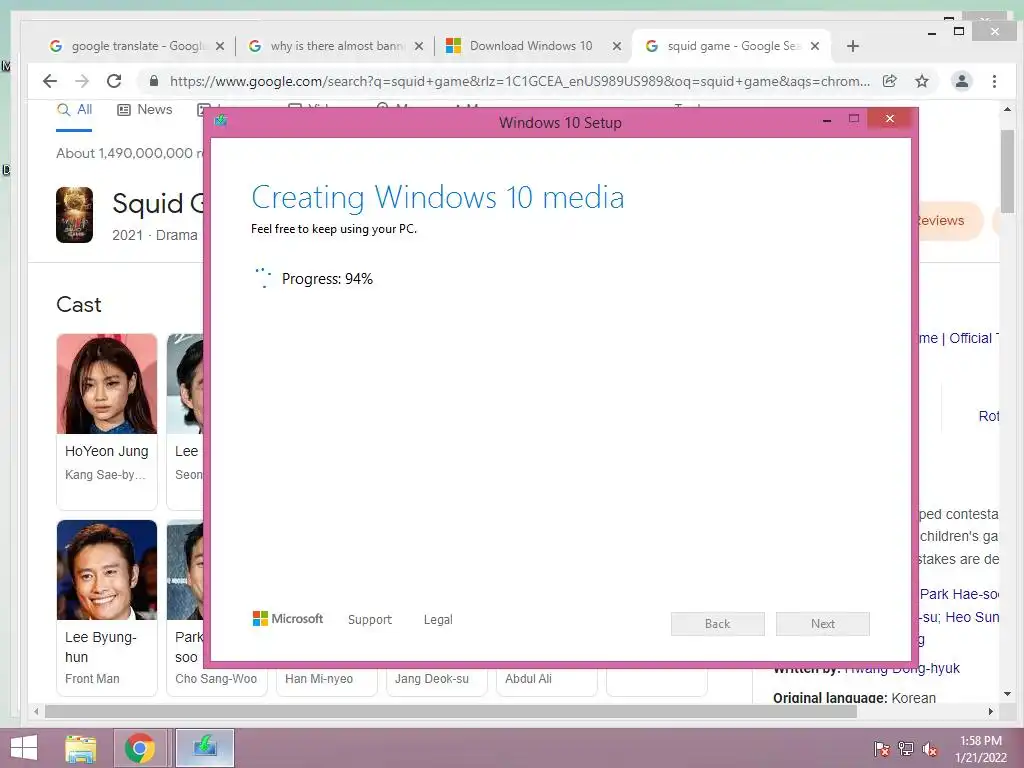Go back in Chrome using back arrow
Viewport: 1024px width, 768px height.
click(50, 81)
